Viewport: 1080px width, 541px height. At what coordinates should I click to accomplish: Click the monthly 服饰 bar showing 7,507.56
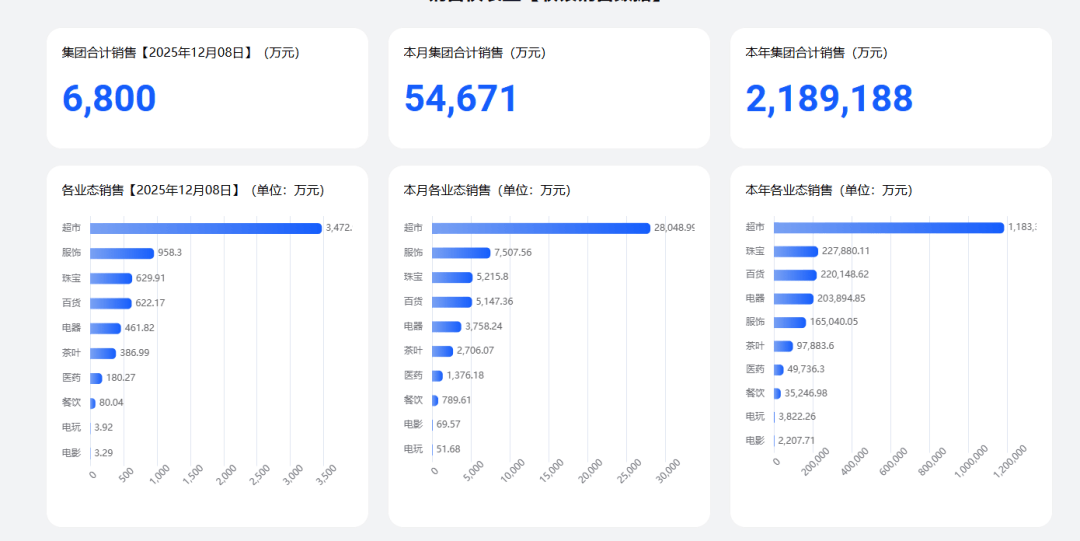point(461,253)
